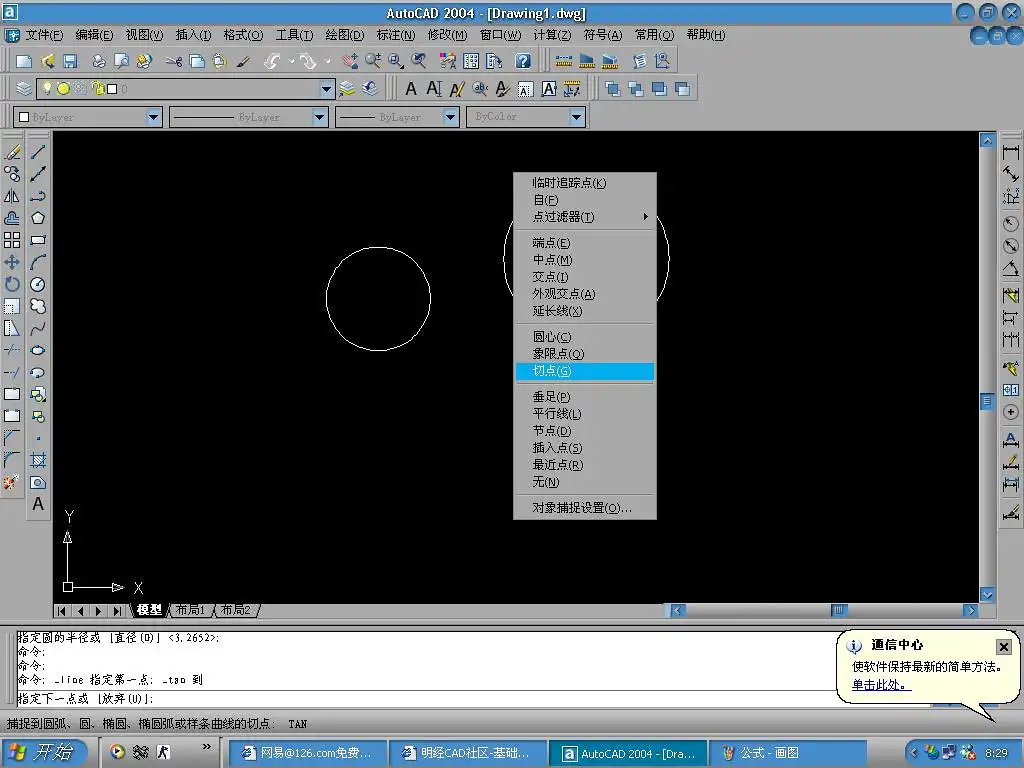1024x768 pixels.
Task: Select the Arc draw tool
Action: (38, 262)
